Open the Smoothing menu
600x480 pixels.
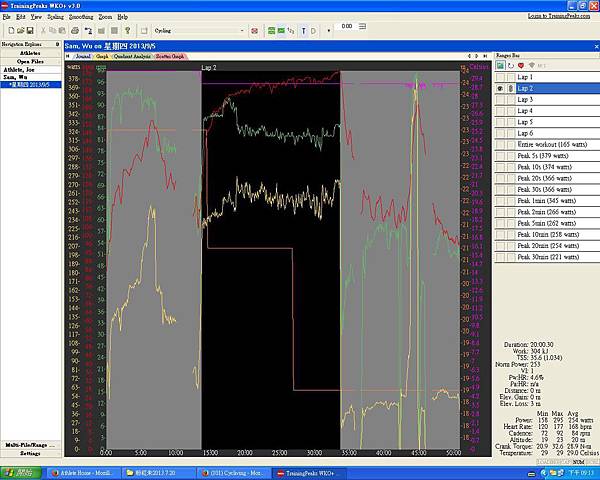point(81,17)
